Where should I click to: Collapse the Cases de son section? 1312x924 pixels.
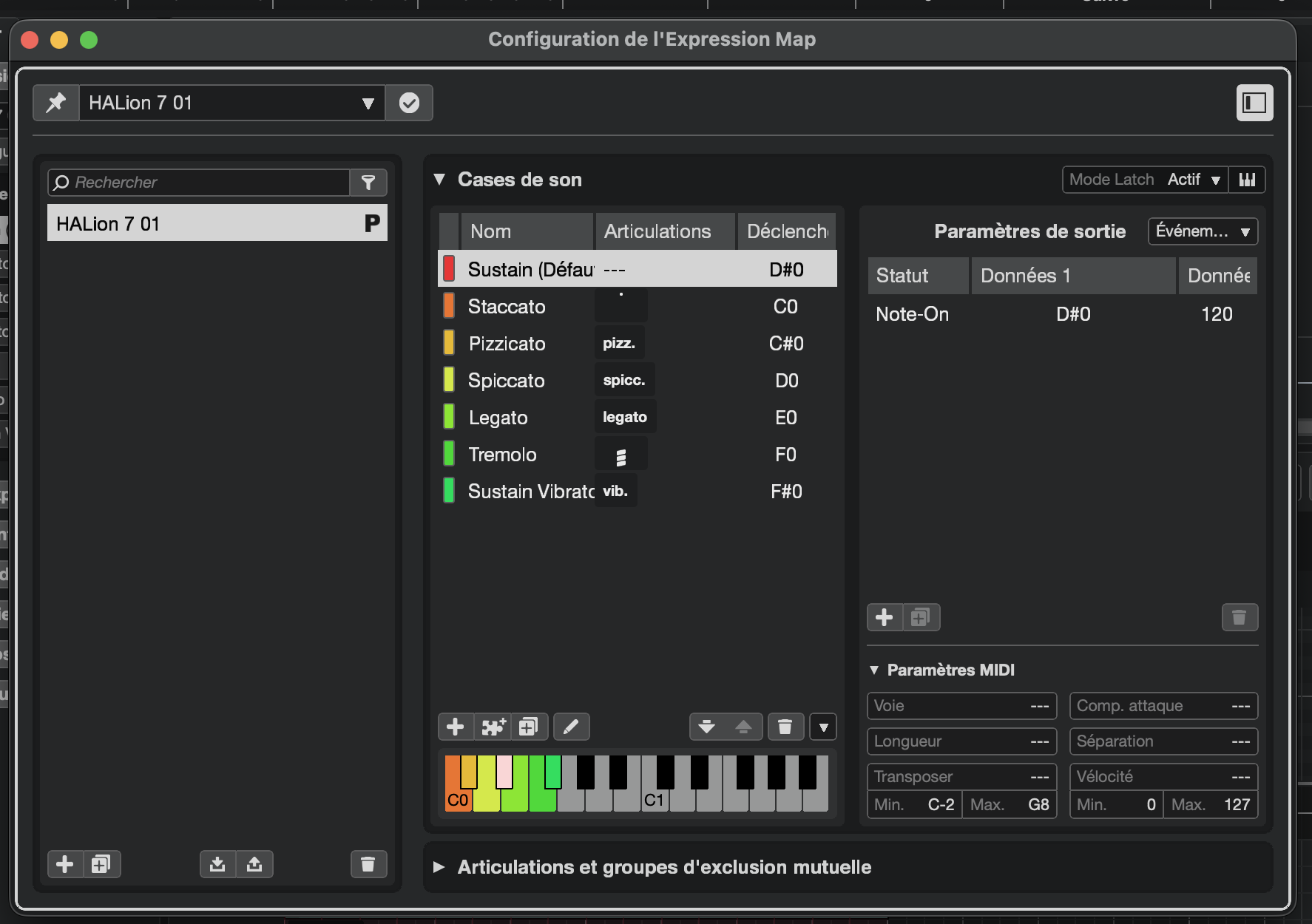click(439, 180)
